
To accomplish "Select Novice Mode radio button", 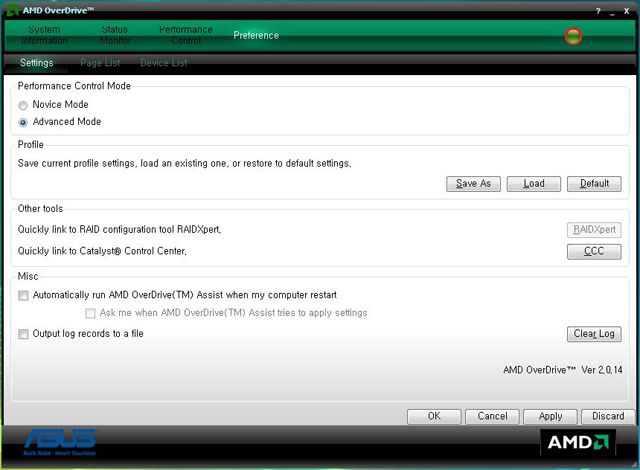I will (23, 105).
